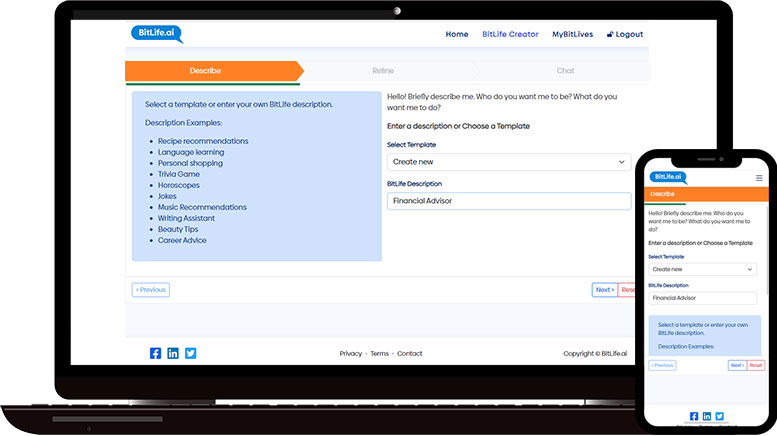The height and width of the screenshot is (436, 777).
Task: Open the Privacy link in the footer
Action: [x=351, y=354]
